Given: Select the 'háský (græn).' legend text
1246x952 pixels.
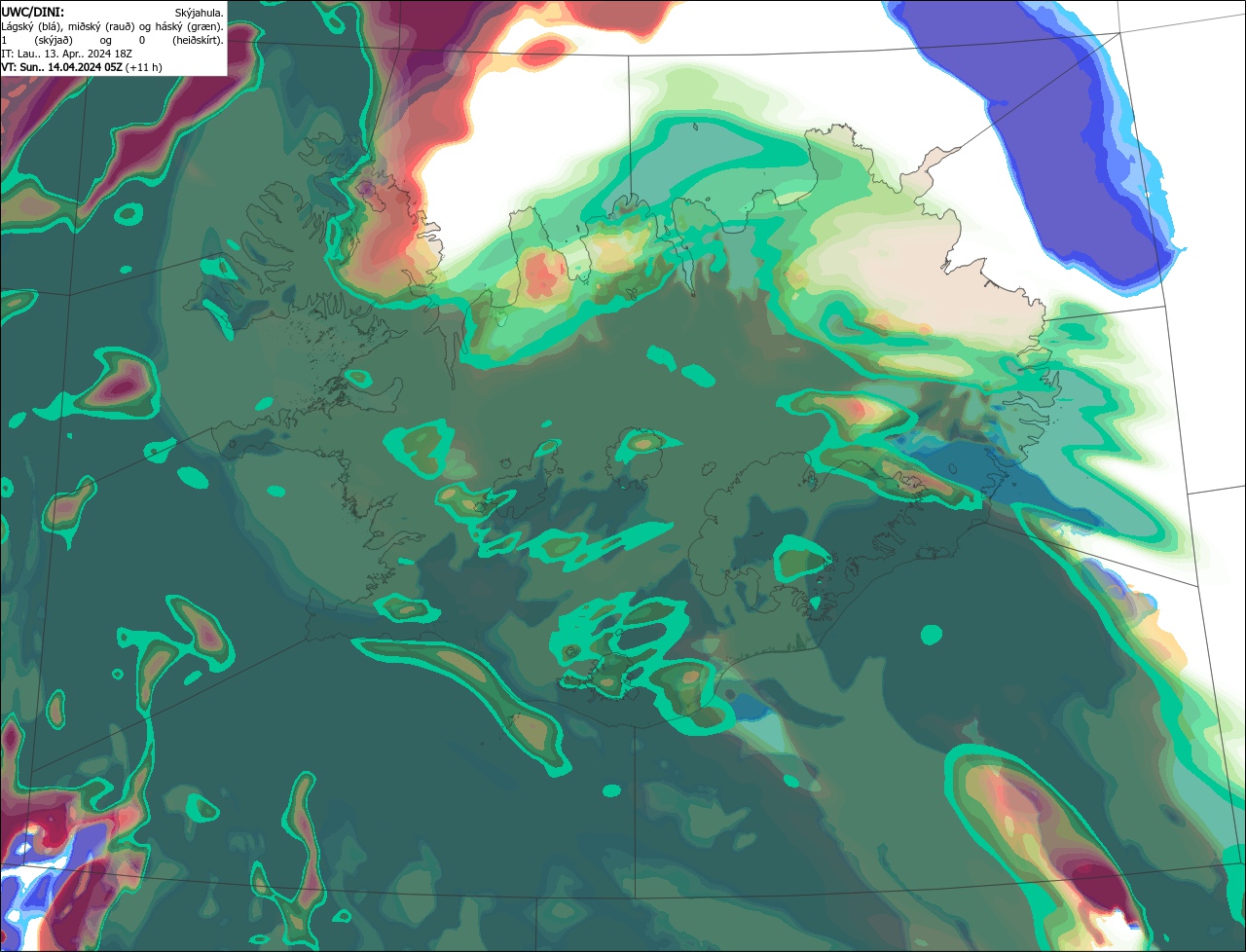Looking at the screenshot, I should (x=189, y=27).
